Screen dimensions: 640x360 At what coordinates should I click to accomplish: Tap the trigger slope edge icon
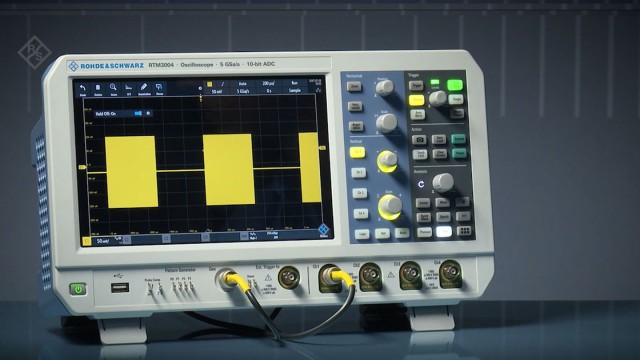223,84
